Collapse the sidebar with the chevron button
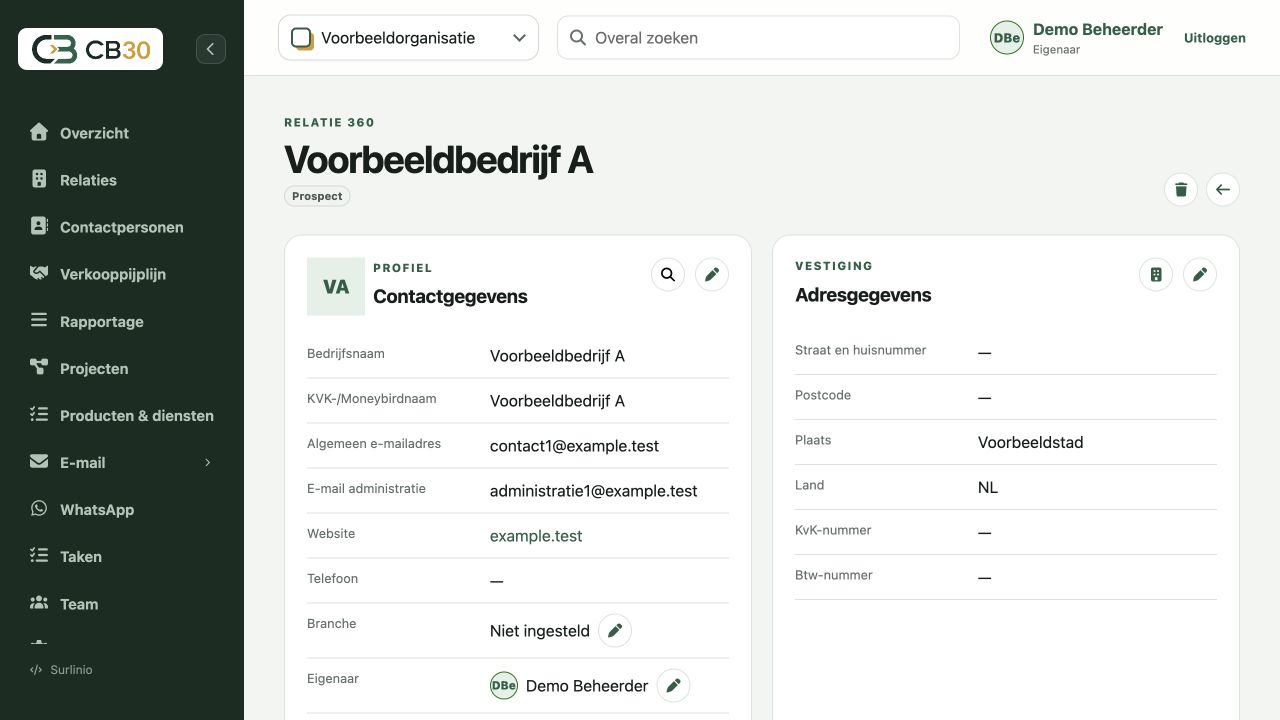Screen dimensions: 1280x720 click(211, 49)
